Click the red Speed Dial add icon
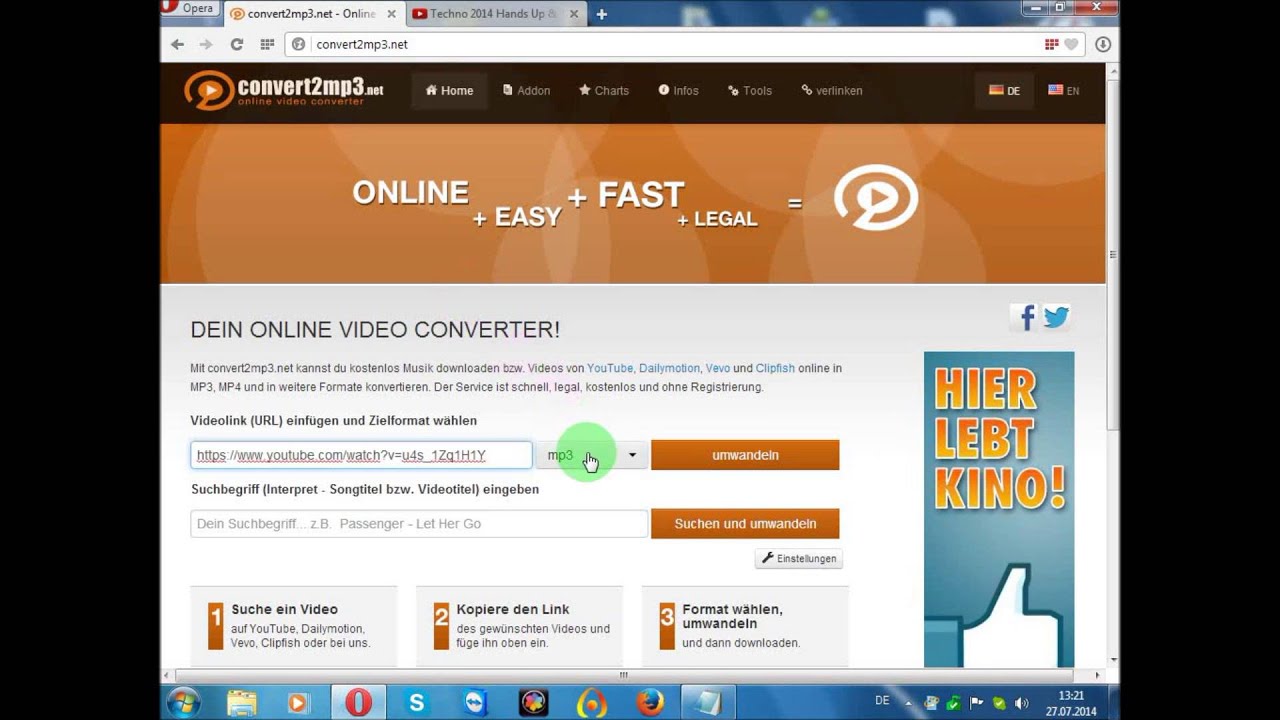The height and width of the screenshot is (720, 1280). (1051, 44)
